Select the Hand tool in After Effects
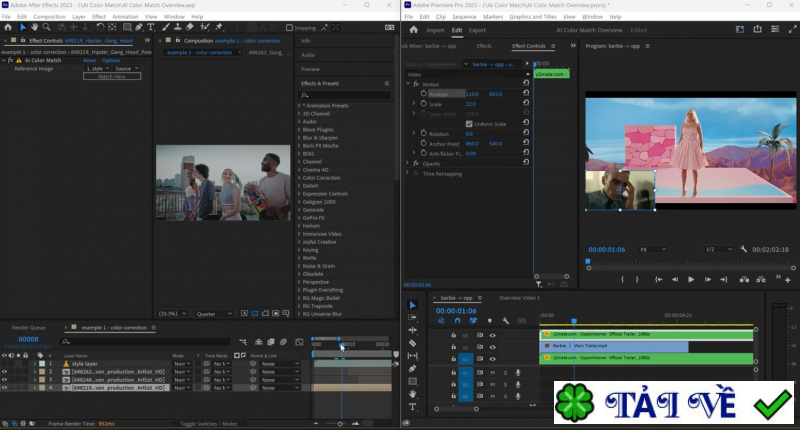The width and height of the screenshot is (800, 430). [35, 27]
